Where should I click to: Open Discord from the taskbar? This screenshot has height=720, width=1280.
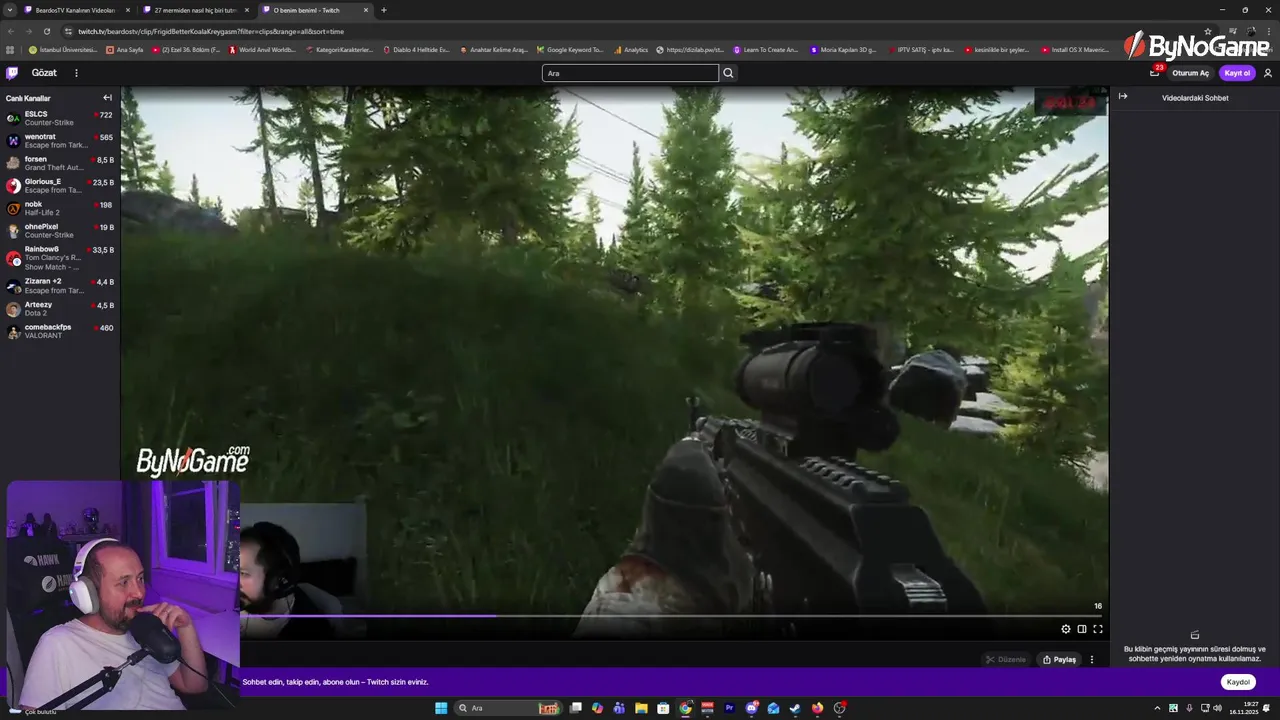point(751,708)
